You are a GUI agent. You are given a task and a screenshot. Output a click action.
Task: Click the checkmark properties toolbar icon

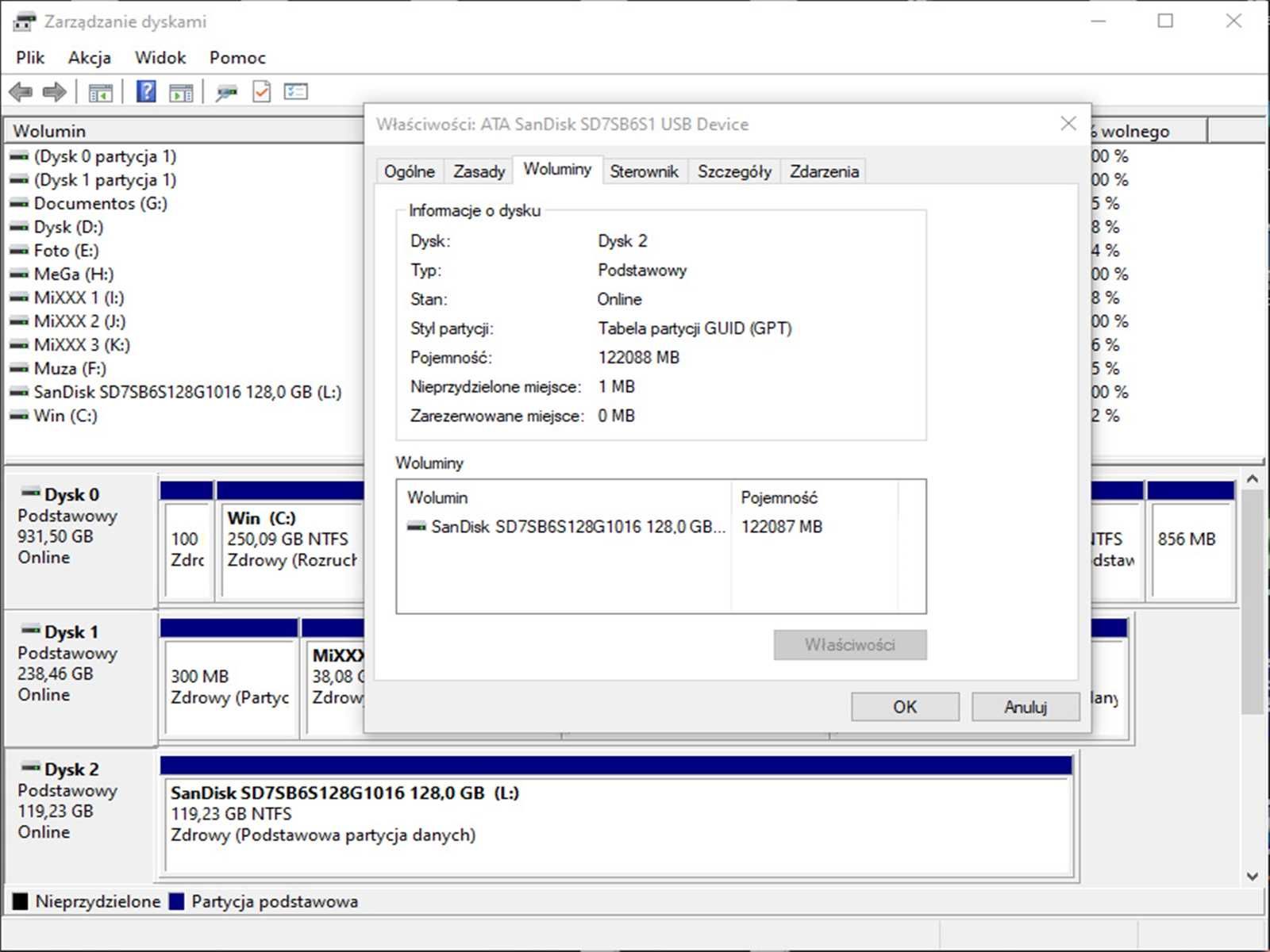click(261, 92)
